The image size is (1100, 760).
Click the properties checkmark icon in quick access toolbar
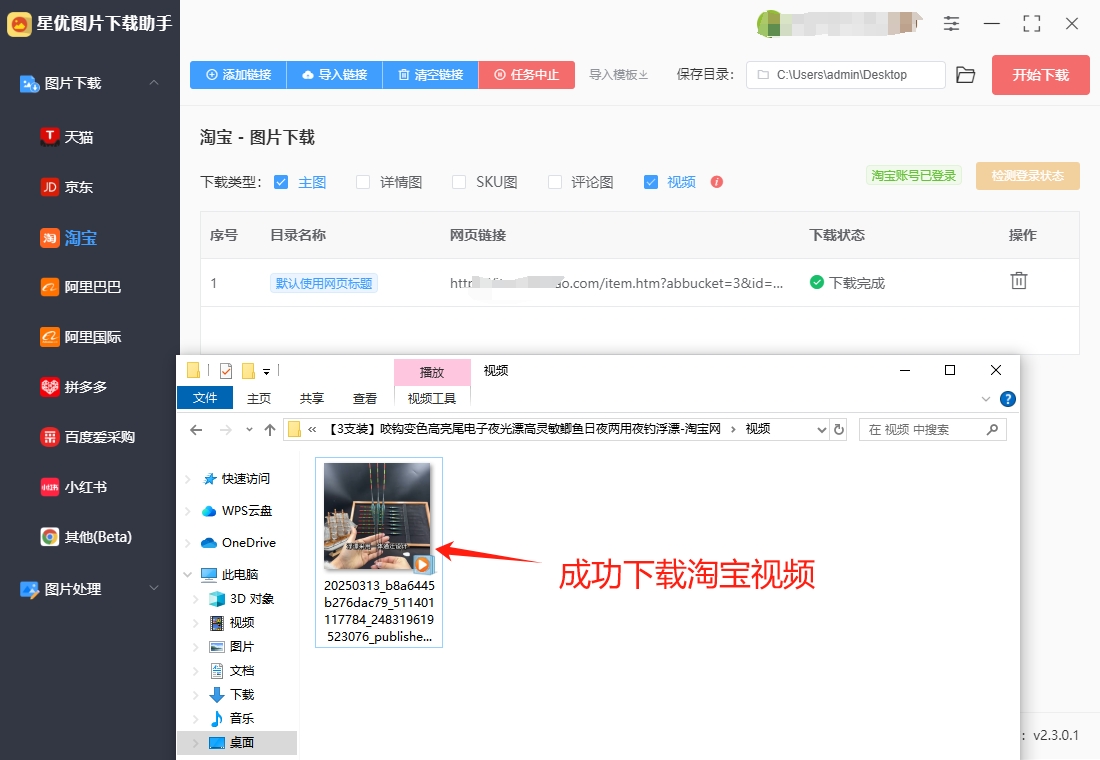[x=226, y=371]
